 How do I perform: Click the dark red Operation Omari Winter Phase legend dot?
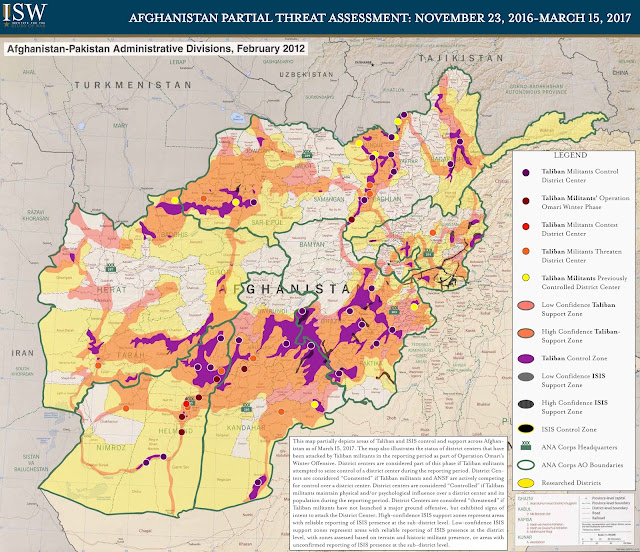pos(526,200)
